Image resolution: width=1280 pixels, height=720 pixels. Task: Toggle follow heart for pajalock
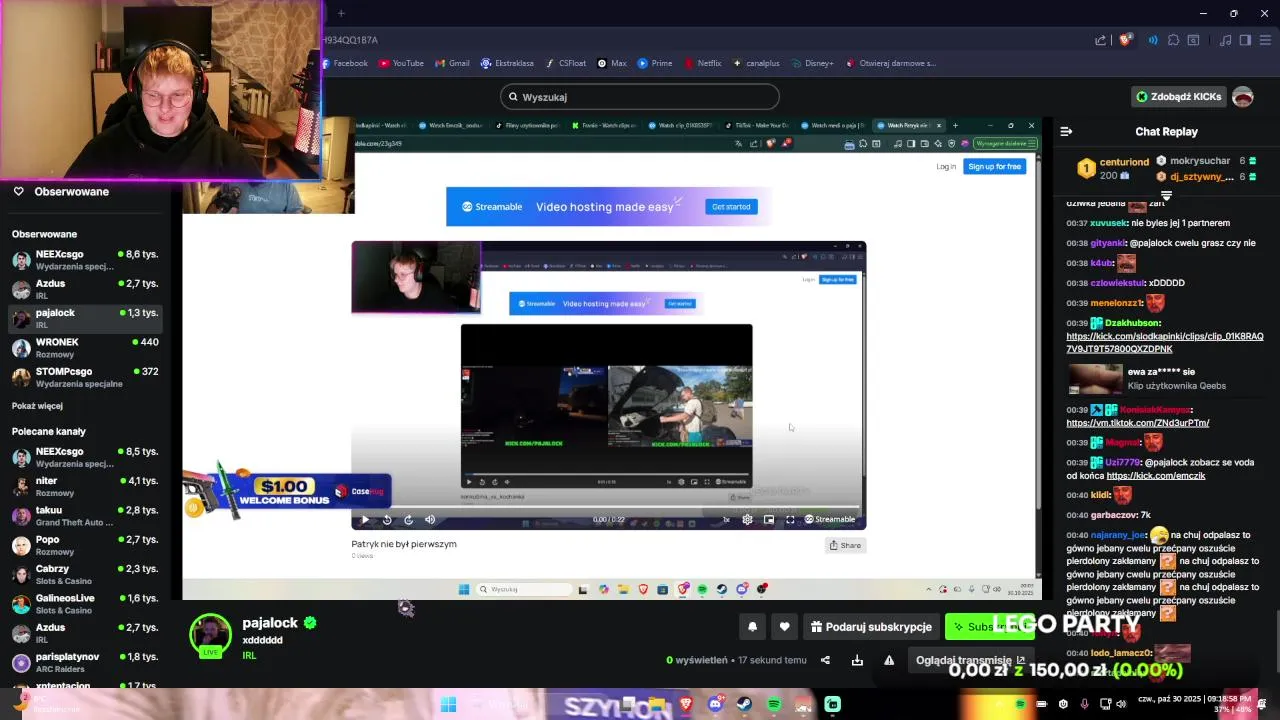click(784, 627)
